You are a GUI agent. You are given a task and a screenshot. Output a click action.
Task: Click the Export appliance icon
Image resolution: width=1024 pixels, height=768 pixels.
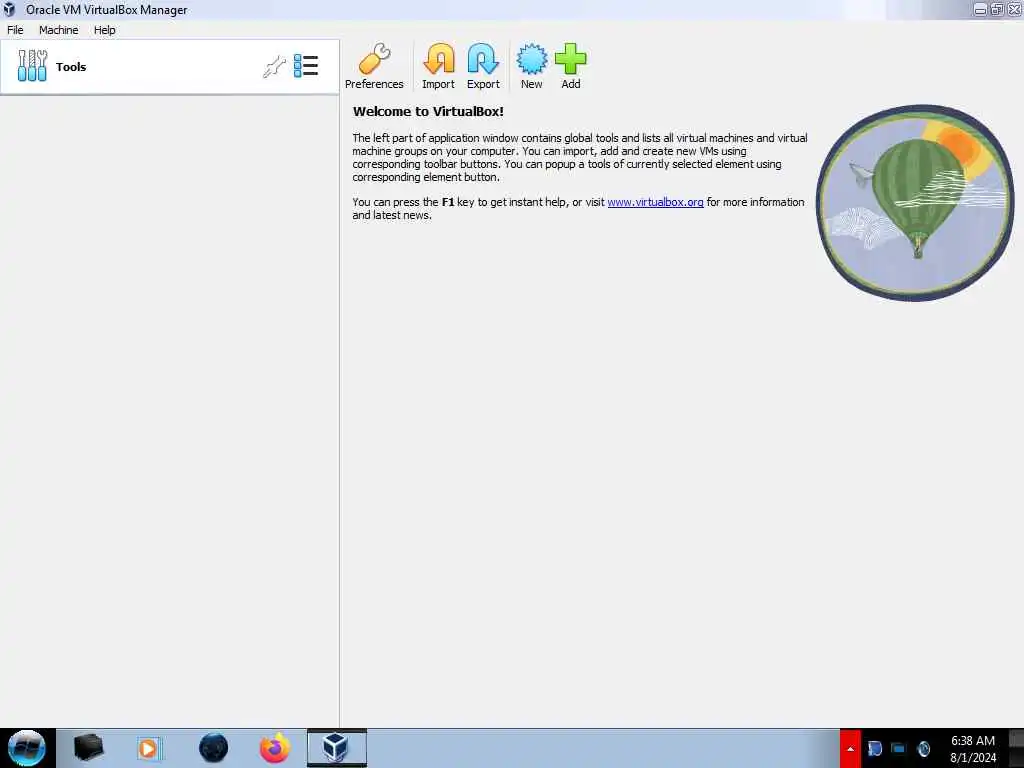click(x=483, y=66)
